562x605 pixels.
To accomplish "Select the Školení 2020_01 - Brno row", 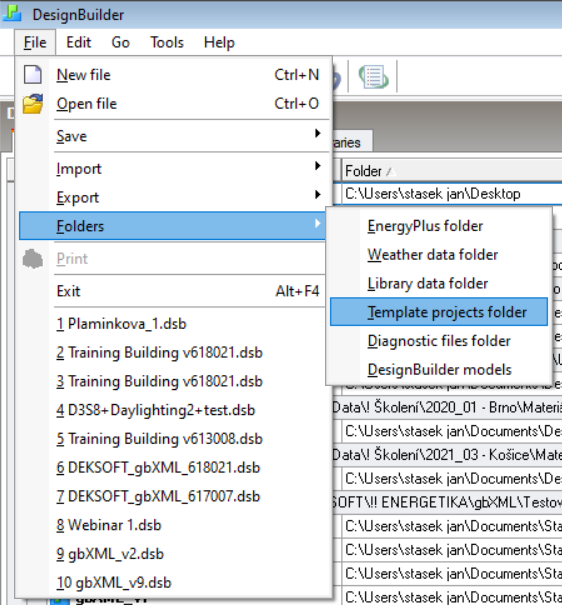I will tap(447, 407).
